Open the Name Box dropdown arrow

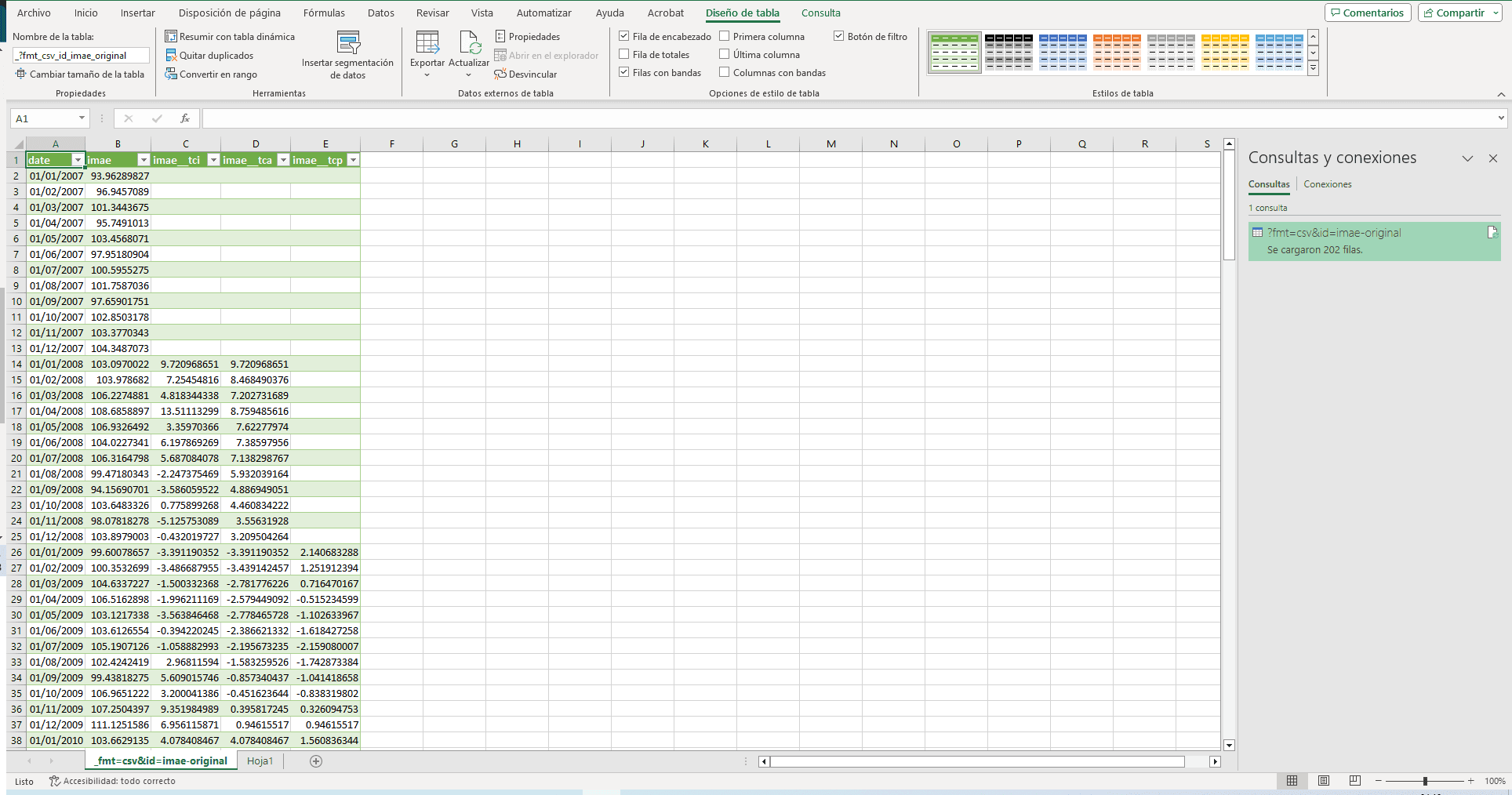click(82, 118)
